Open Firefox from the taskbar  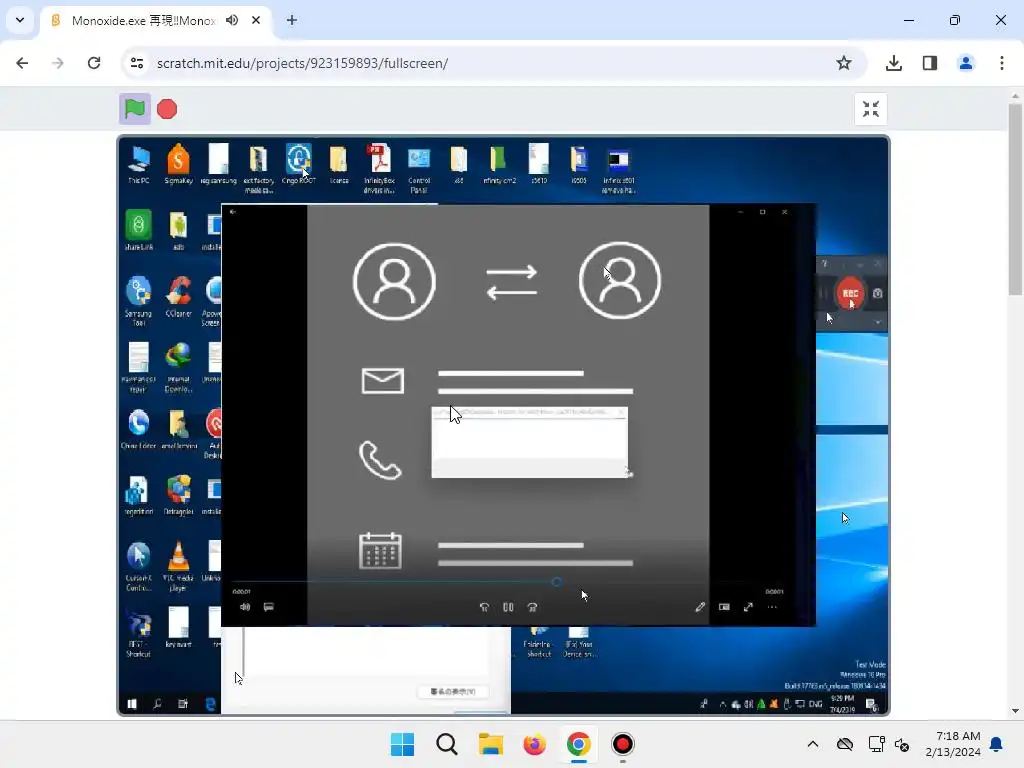535,744
